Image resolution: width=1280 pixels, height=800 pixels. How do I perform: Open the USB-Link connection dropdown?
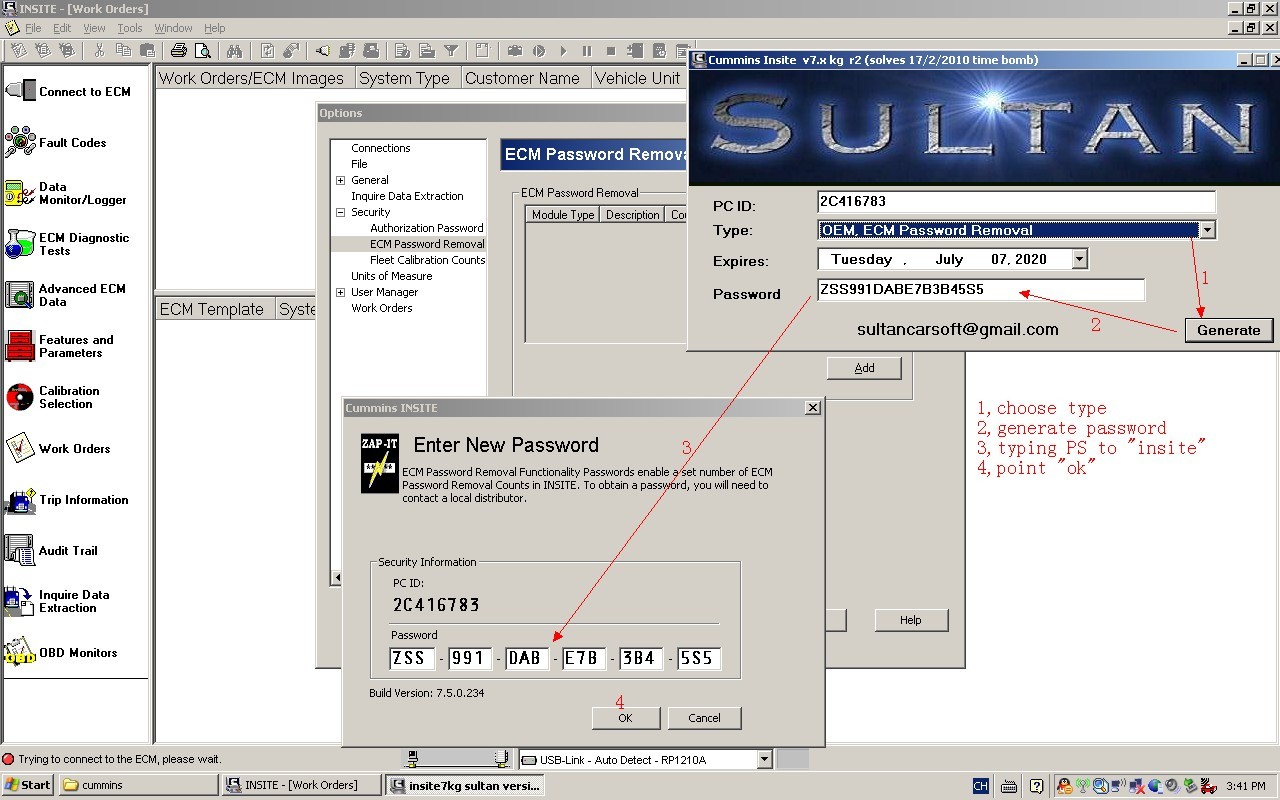click(x=764, y=759)
